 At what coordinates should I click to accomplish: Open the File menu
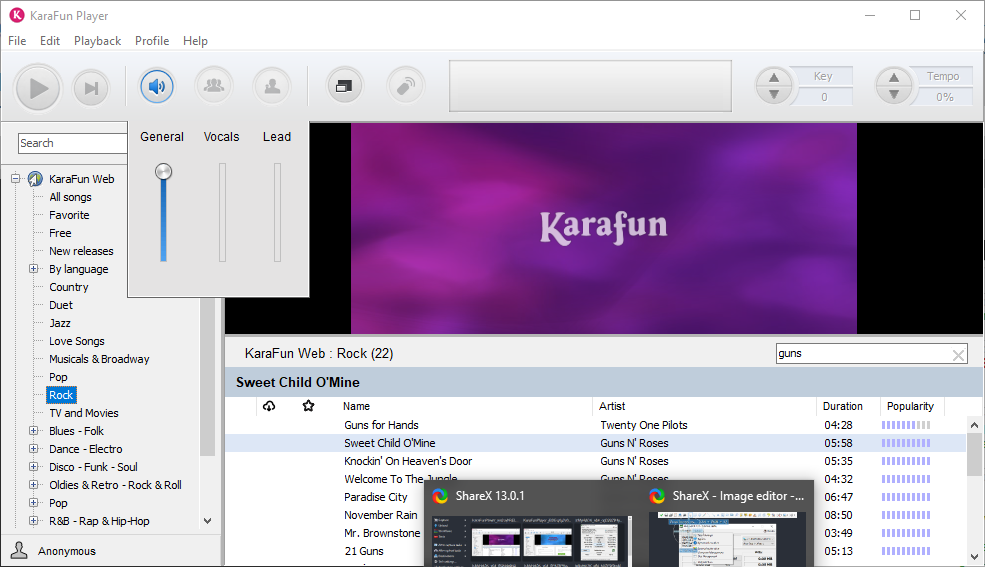click(x=17, y=41)
